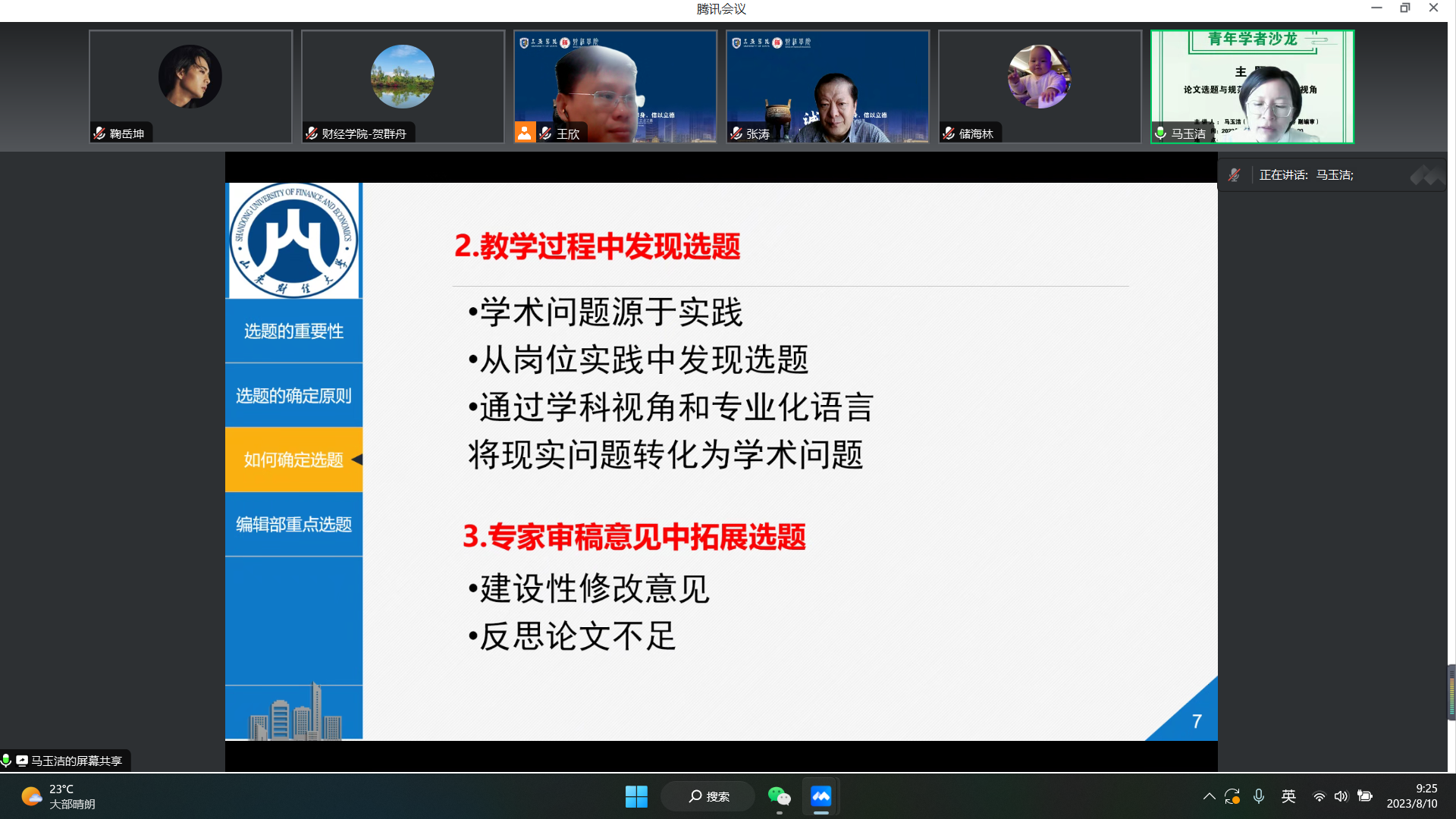Viewport: 1456px width, 819px height.
Task: Click 储海林's muted mic icon
Action: coord(949,133)
